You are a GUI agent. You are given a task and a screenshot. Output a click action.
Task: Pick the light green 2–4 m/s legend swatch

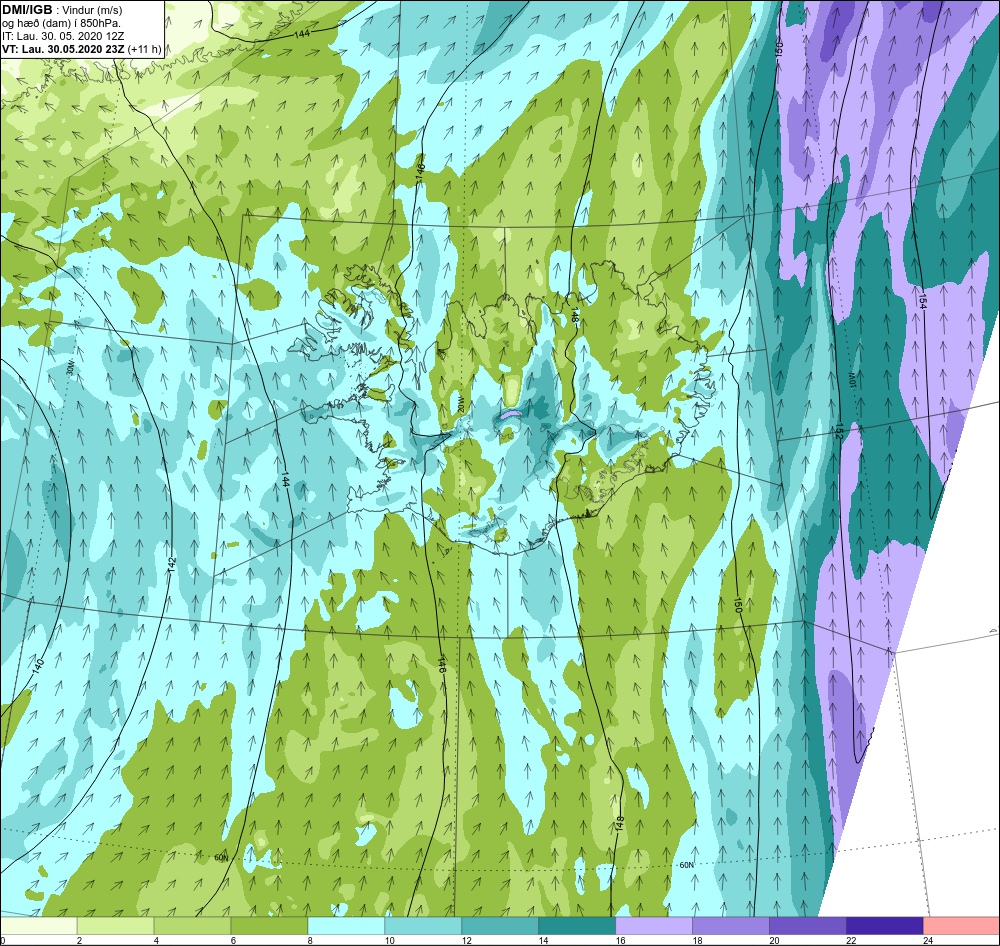115,924
